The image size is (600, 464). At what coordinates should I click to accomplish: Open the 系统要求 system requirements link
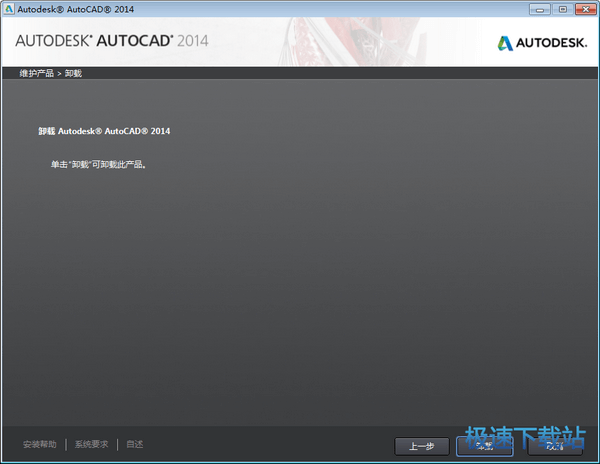[91, 444]
